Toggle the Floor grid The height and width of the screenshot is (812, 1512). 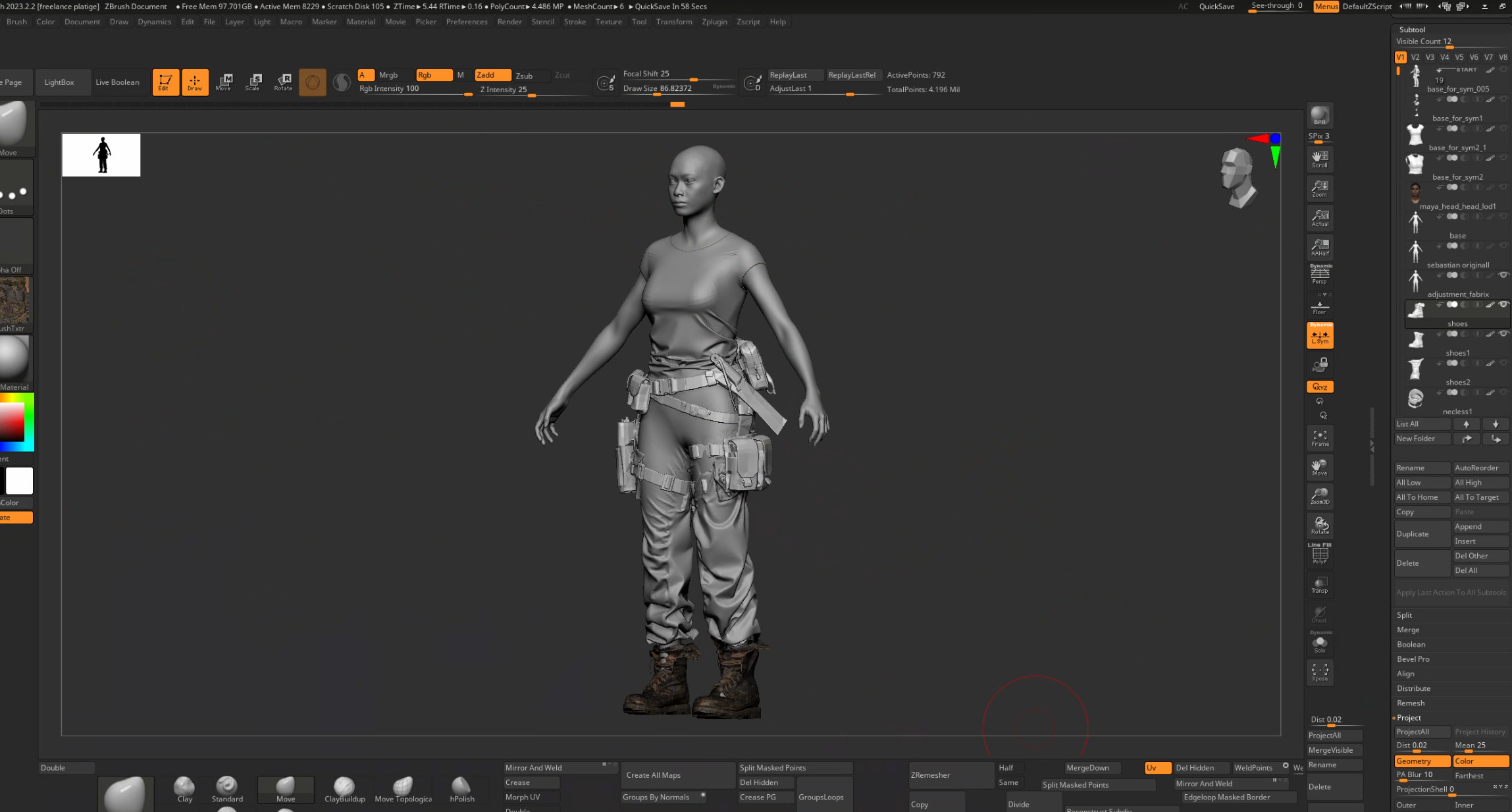point(1320,306)
